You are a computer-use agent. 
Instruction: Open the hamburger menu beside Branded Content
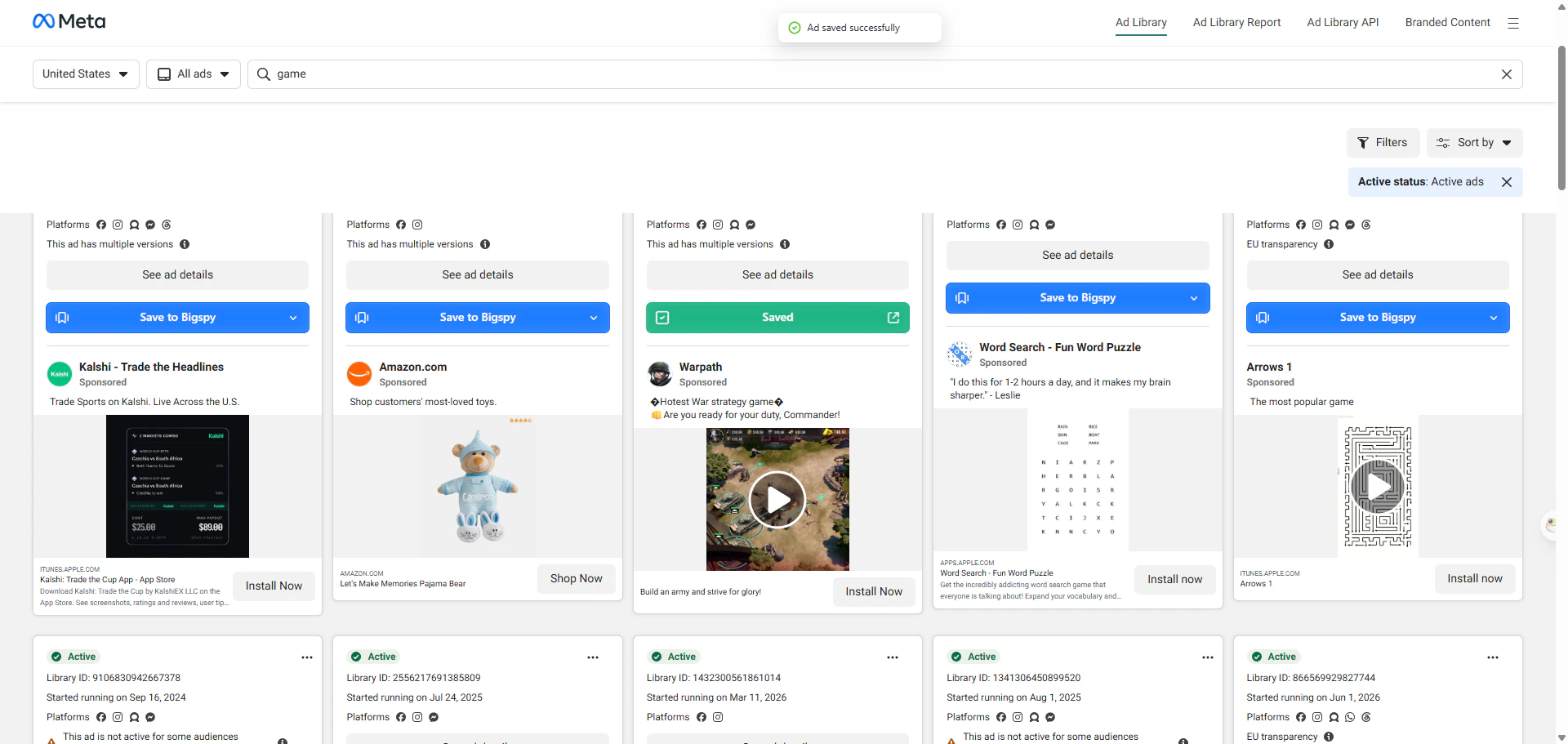1513,23
